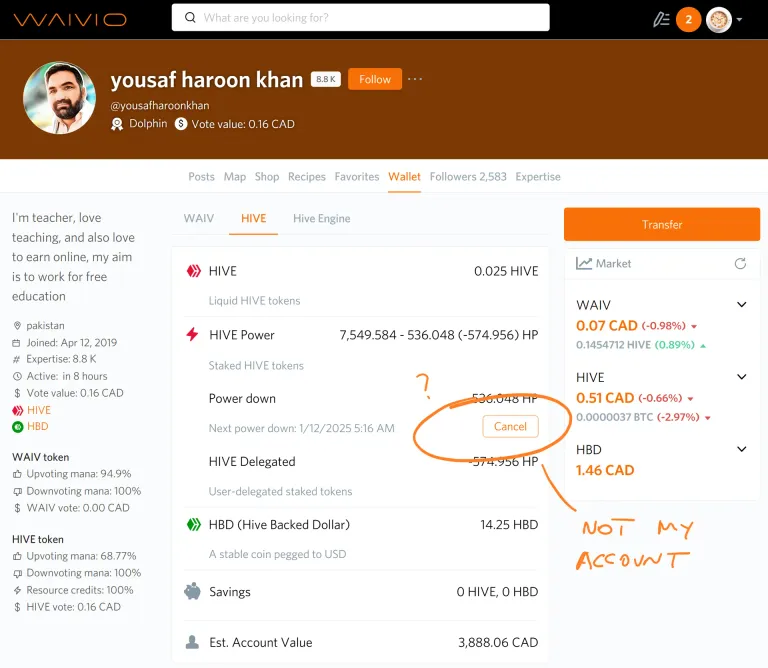This screenshot has width=768, height=668.
Task: Expand the HBD market chevron
Action: click(x=742, y=449)
